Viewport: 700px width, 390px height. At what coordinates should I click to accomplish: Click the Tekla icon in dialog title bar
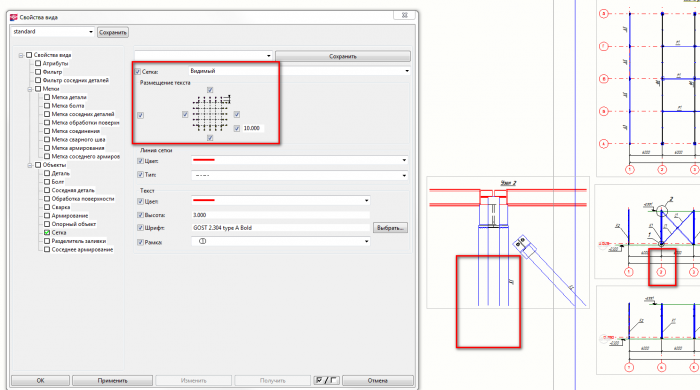click(x=14, y=17)
